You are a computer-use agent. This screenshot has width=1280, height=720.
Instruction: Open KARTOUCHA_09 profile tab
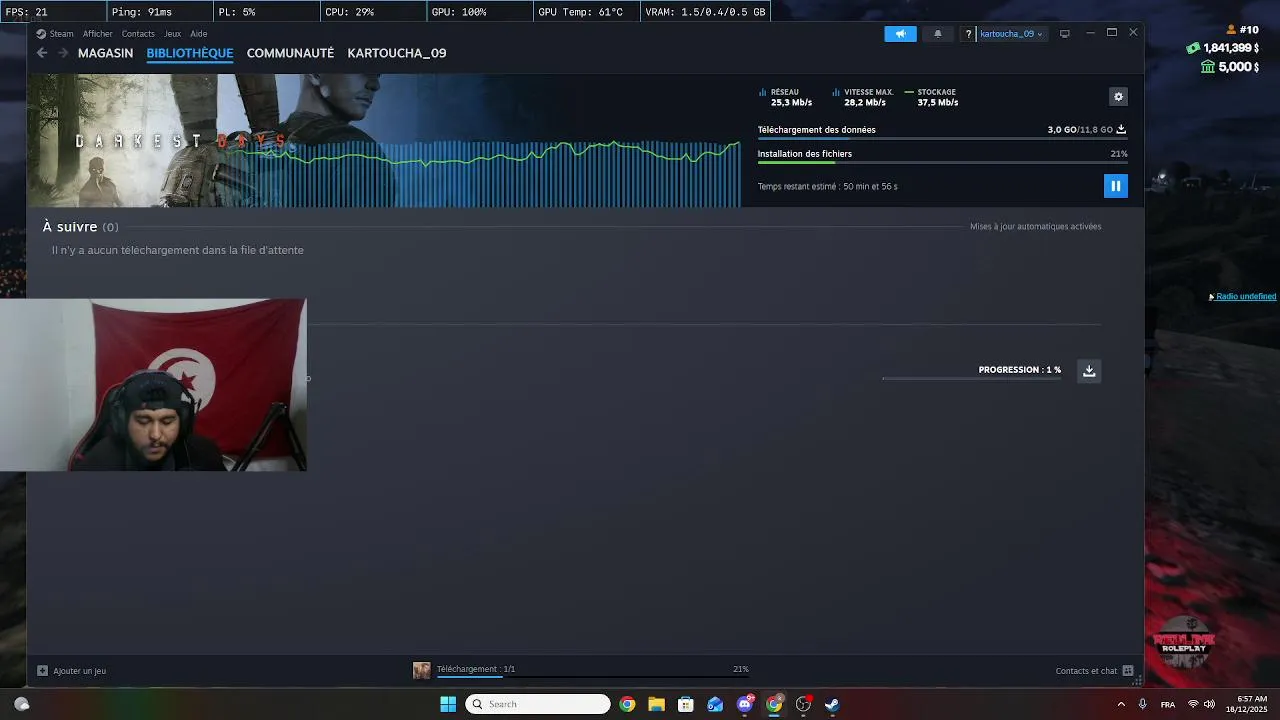coord(397,53)
